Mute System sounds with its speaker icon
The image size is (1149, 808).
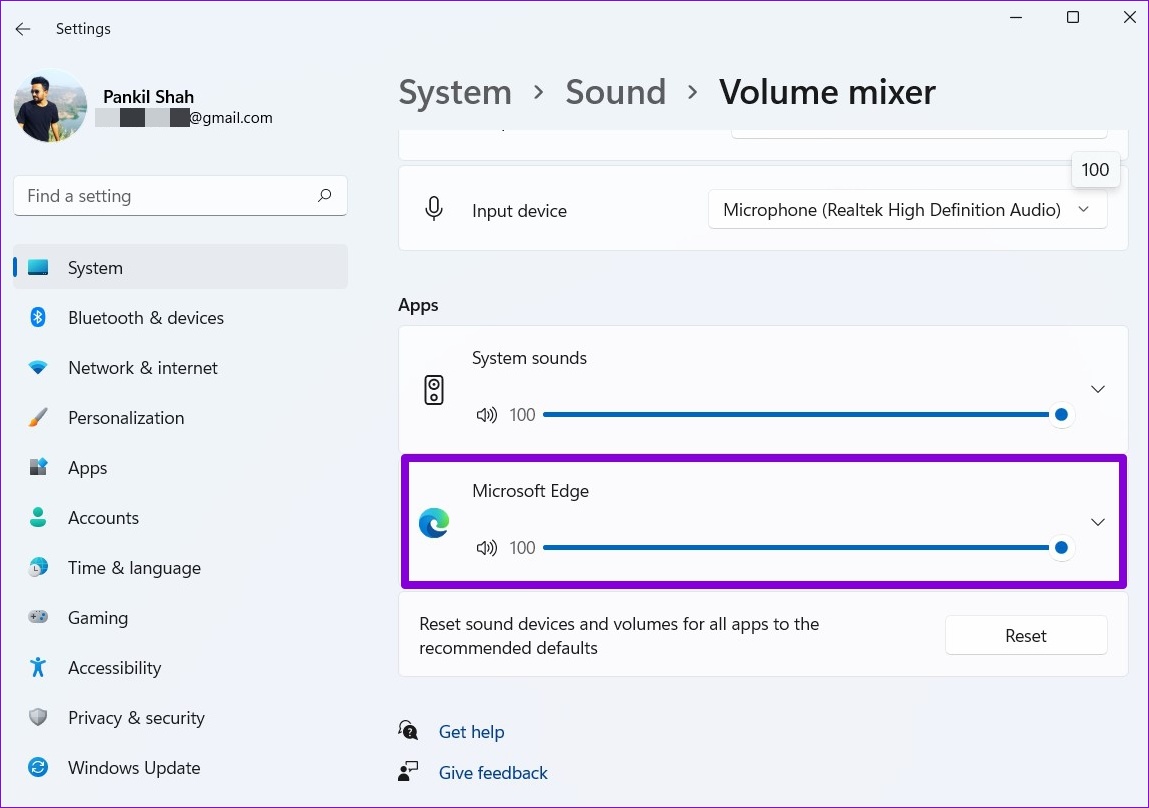click(487, 414)
